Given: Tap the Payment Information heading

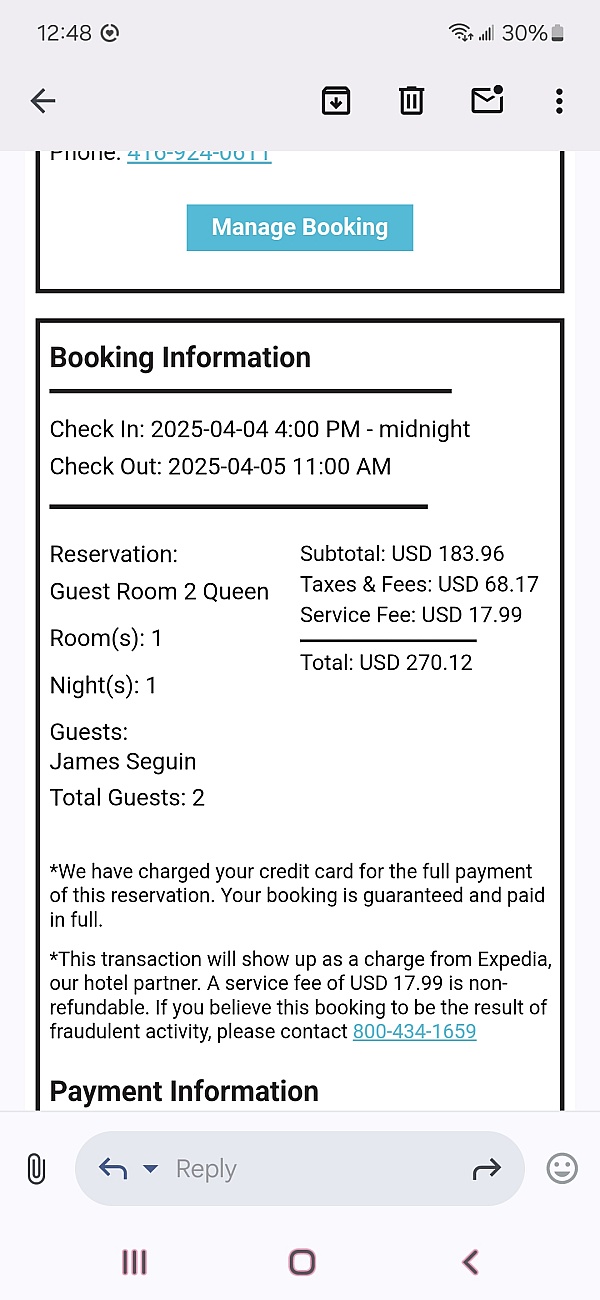Looking at the screenshot, I should (184, 1091).
